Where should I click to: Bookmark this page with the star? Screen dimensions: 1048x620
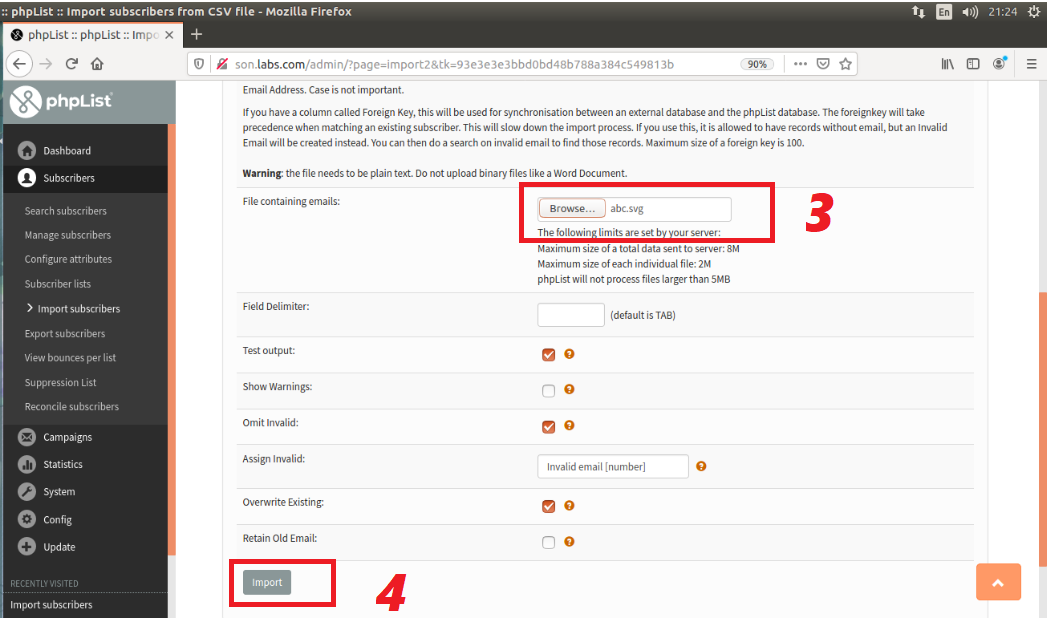845,64
